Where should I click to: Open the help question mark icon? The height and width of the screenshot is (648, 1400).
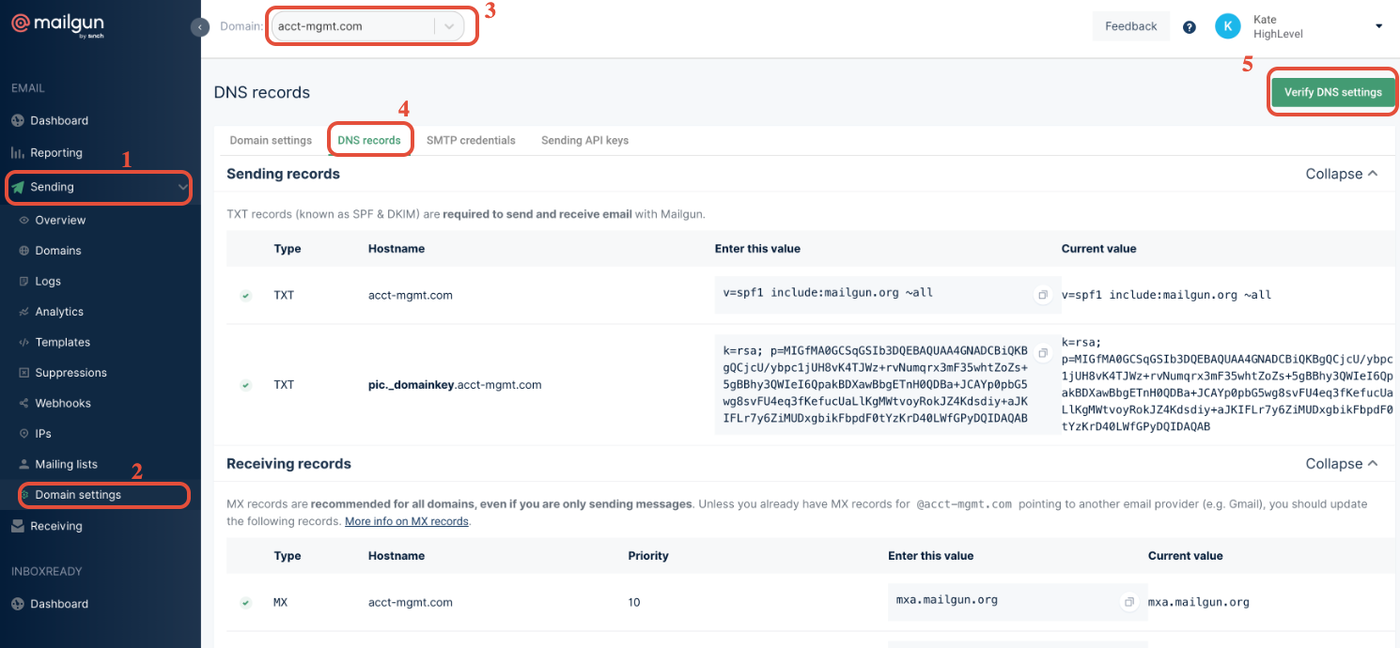tap(1189, 27)
